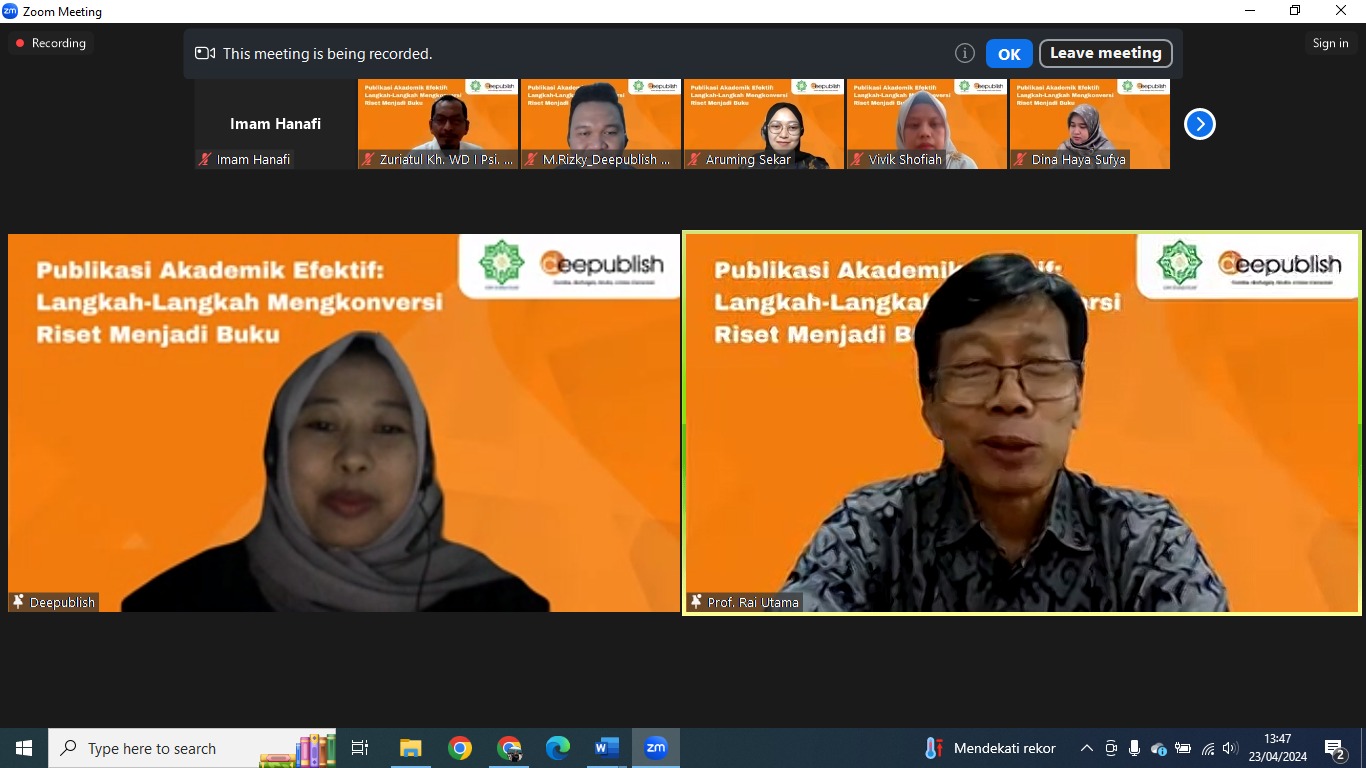Select Aruming Sekar video thumbnail

coord(764,124)
